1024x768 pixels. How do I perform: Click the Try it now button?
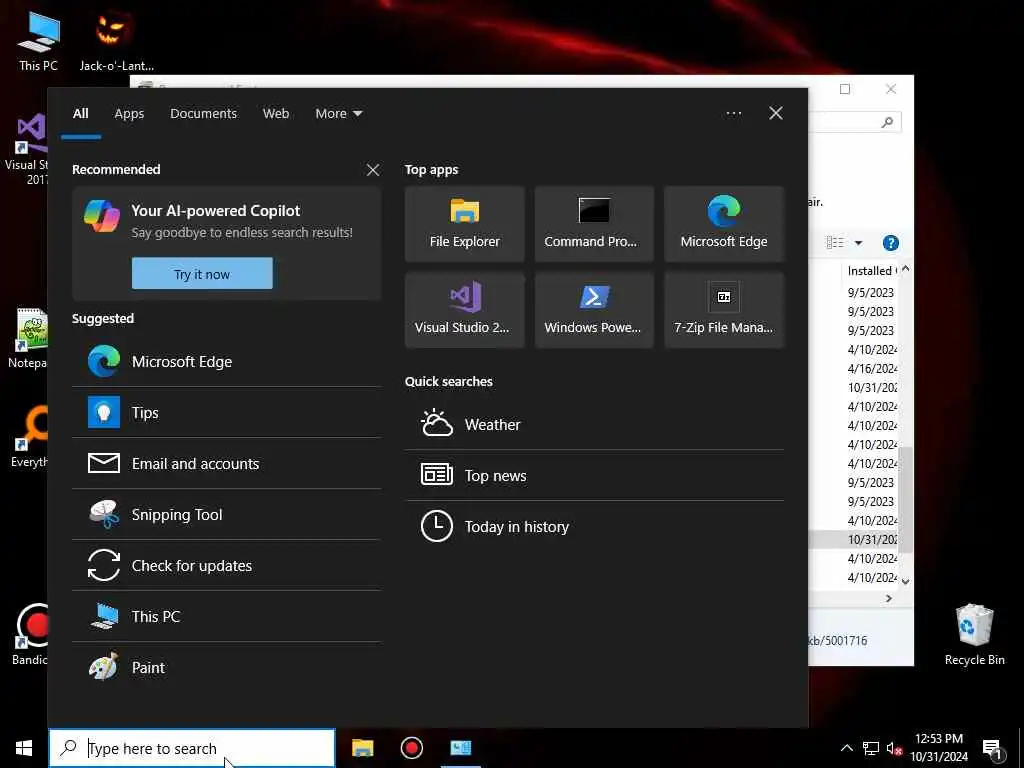(x=202, y=274)
